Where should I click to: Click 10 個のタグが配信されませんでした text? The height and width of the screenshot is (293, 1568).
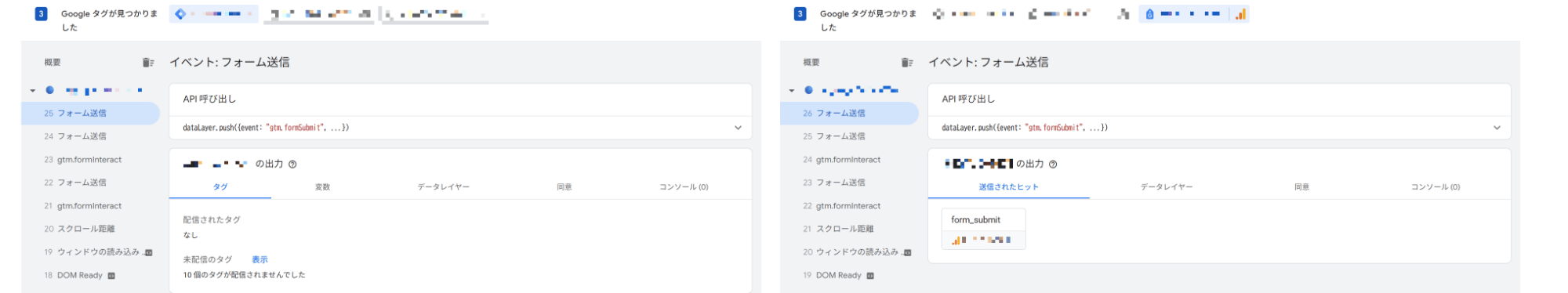click(244, 275)
